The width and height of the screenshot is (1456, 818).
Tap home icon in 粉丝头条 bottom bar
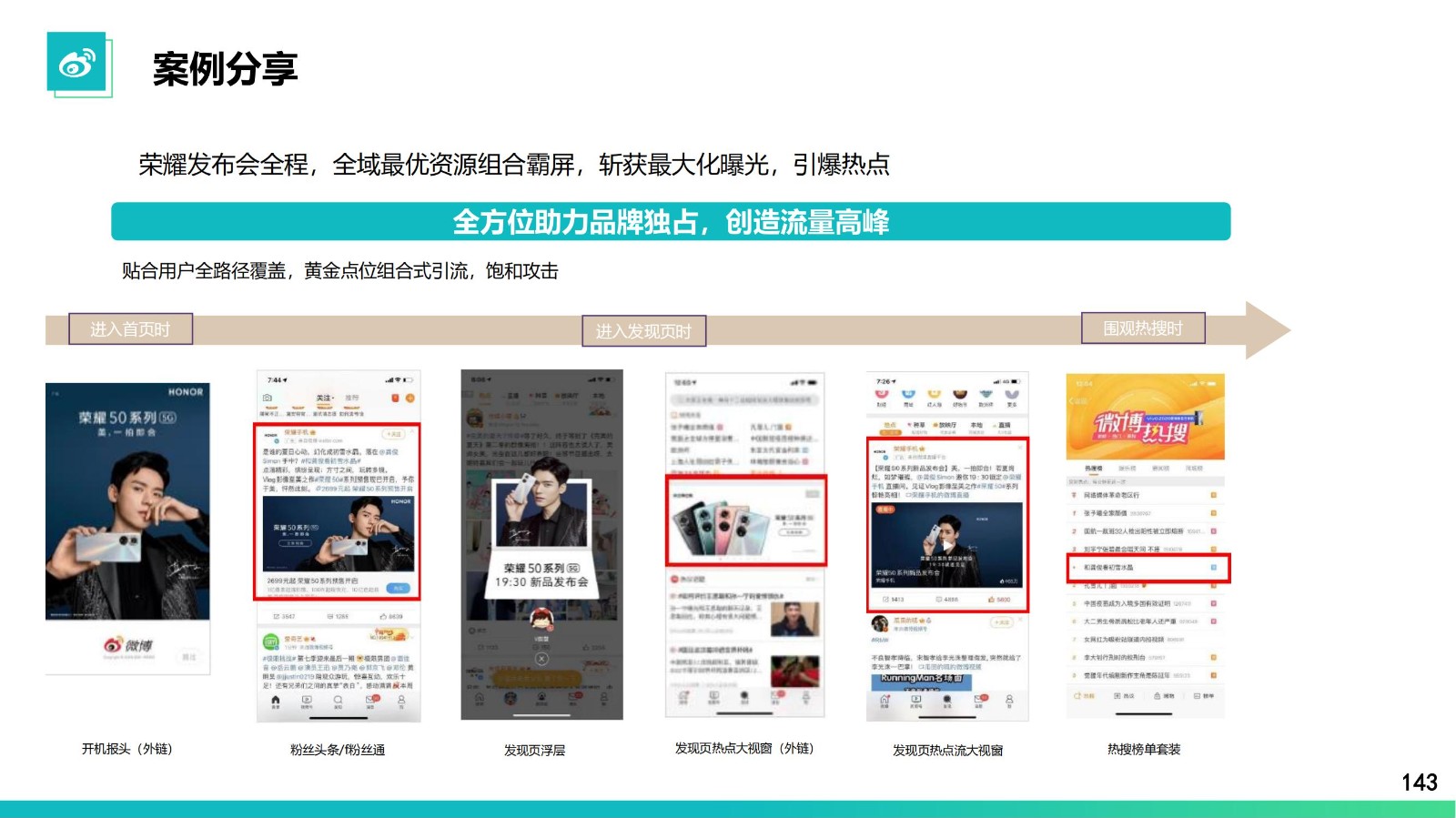(276, 701)
